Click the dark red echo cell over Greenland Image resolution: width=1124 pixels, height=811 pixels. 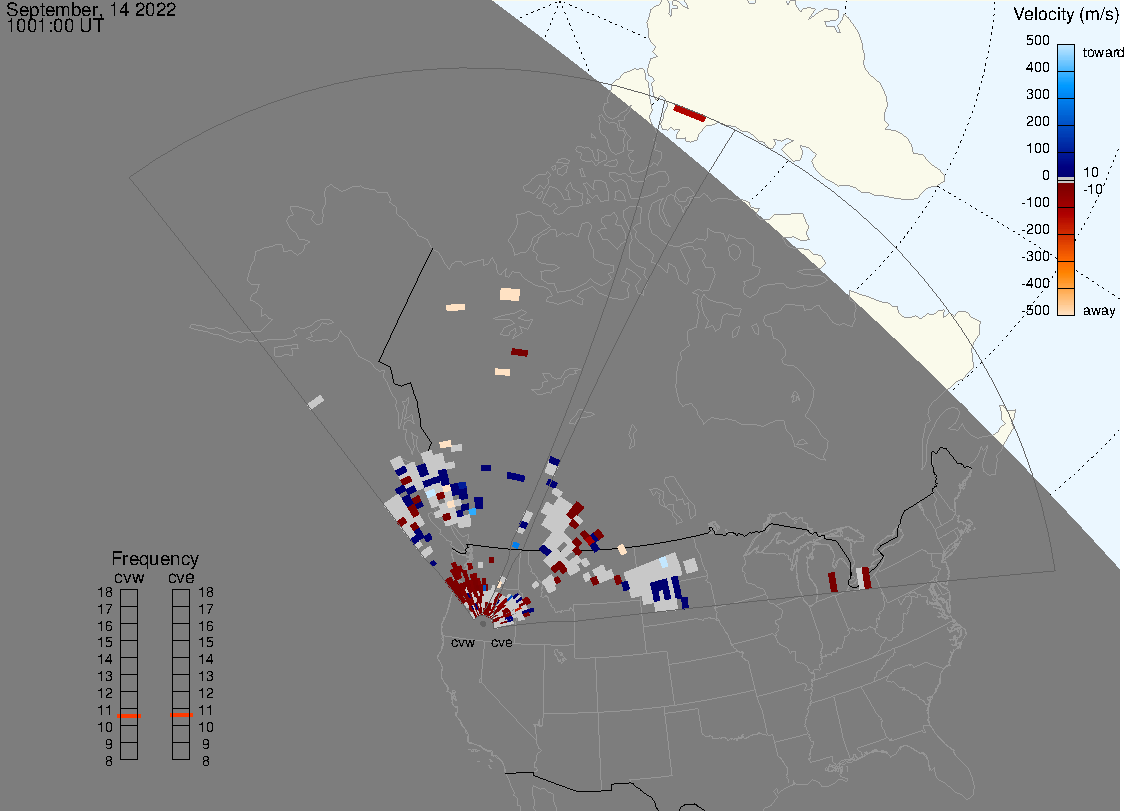(x=690, y=113)
